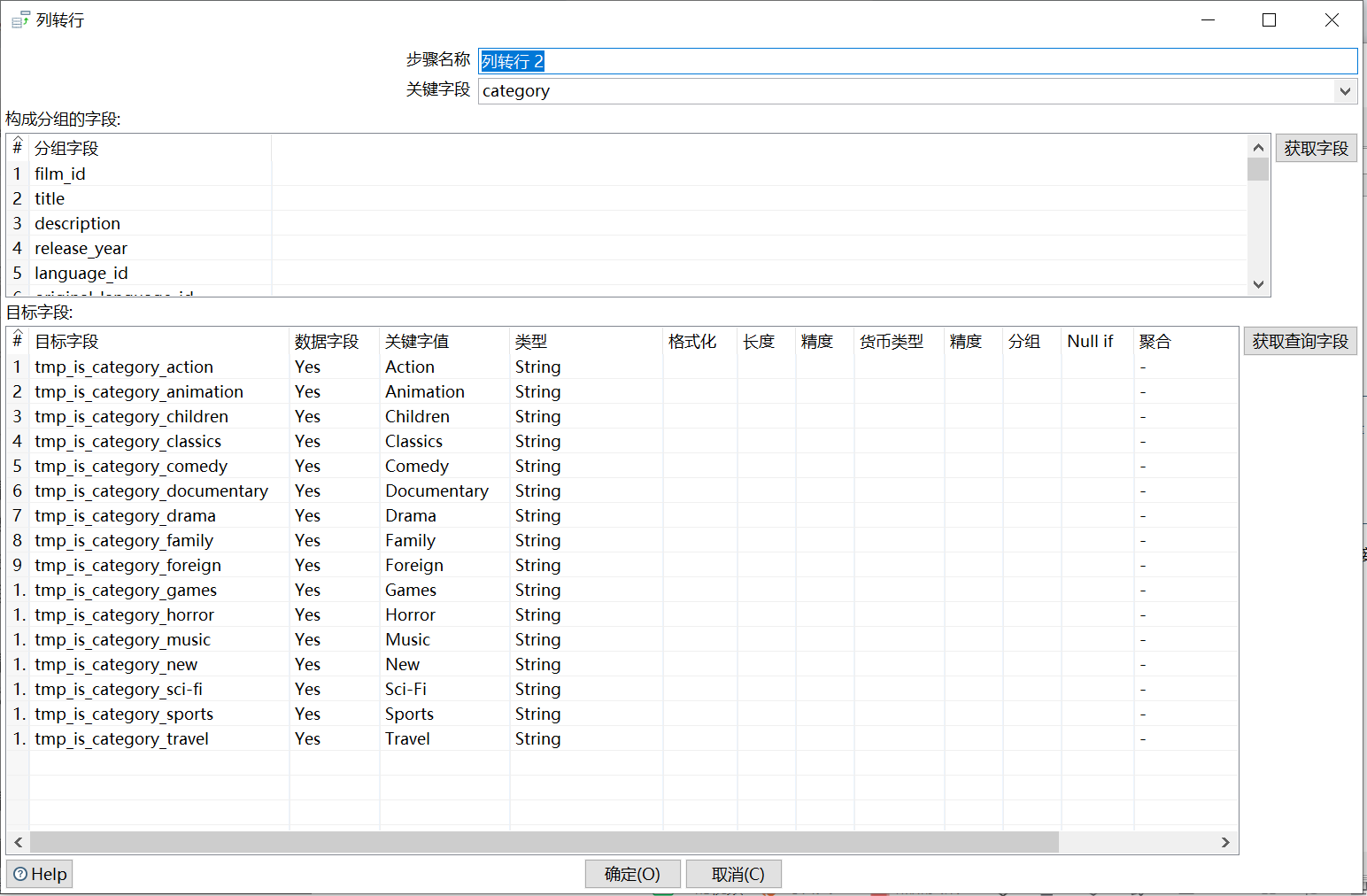The height and width of the screenshot is (896, 1367).
Task: Click the Yes cell beside tmp_is_category_travel
Action: tap(307, 738)
